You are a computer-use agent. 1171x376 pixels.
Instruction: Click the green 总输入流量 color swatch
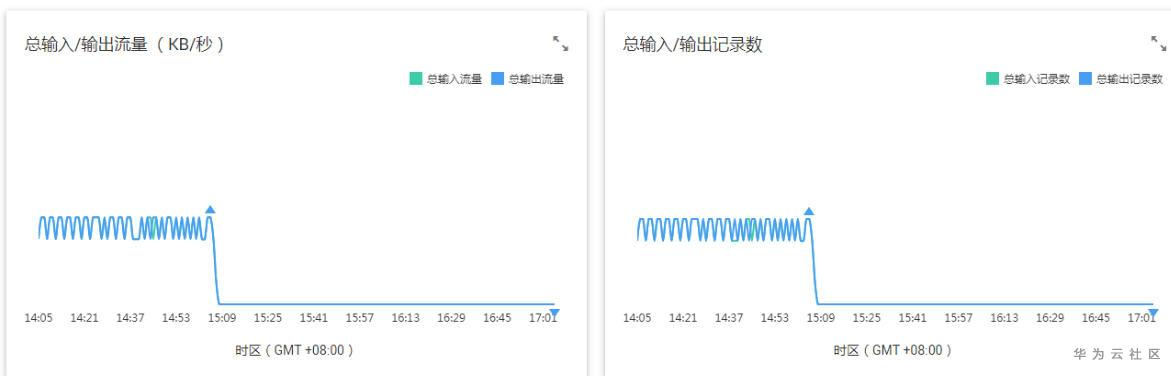coord(415,78)
